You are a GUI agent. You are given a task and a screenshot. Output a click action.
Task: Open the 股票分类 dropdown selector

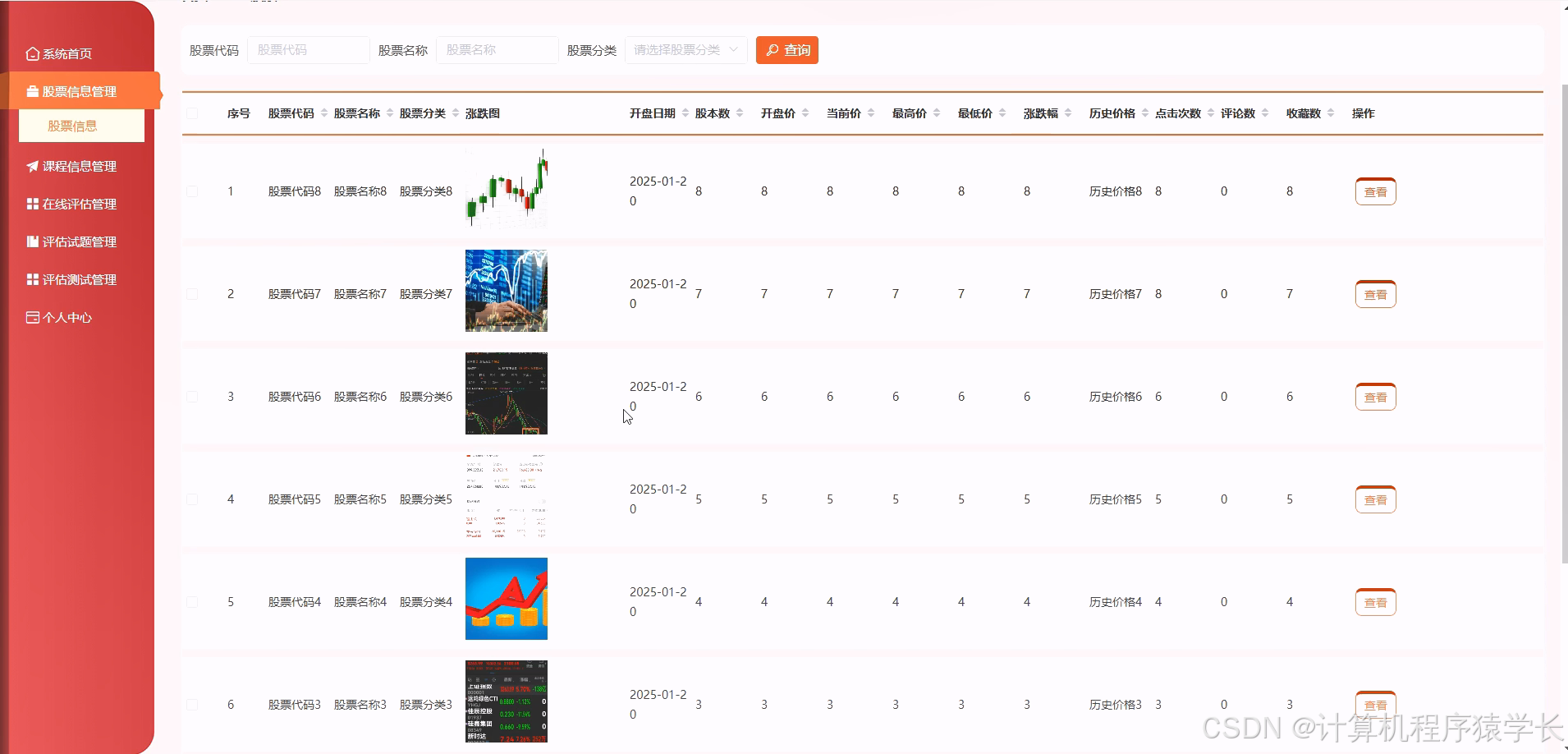click(x=686, y=50)
